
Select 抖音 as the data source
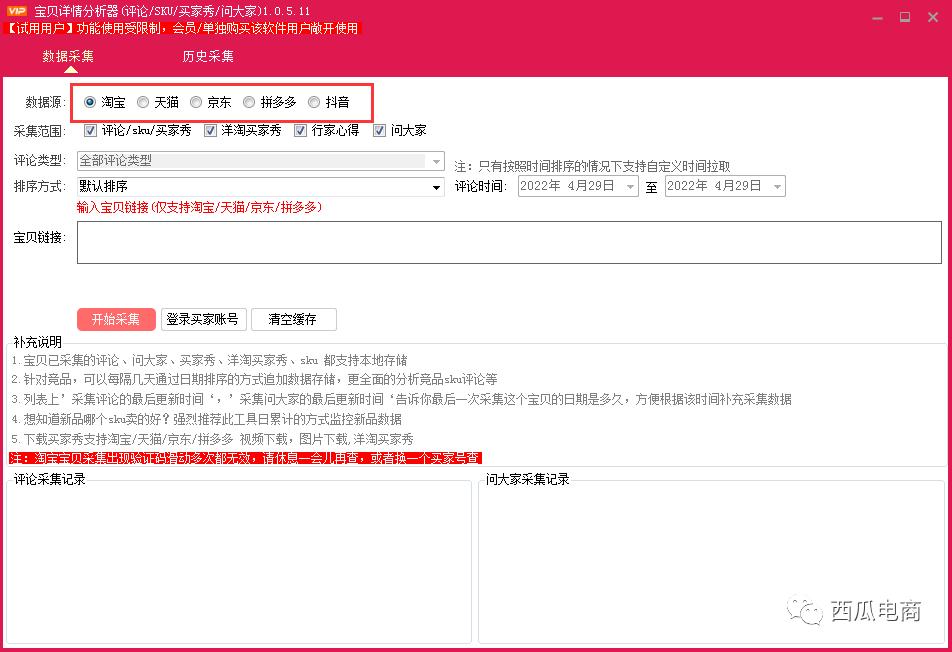tap(314, 102)
